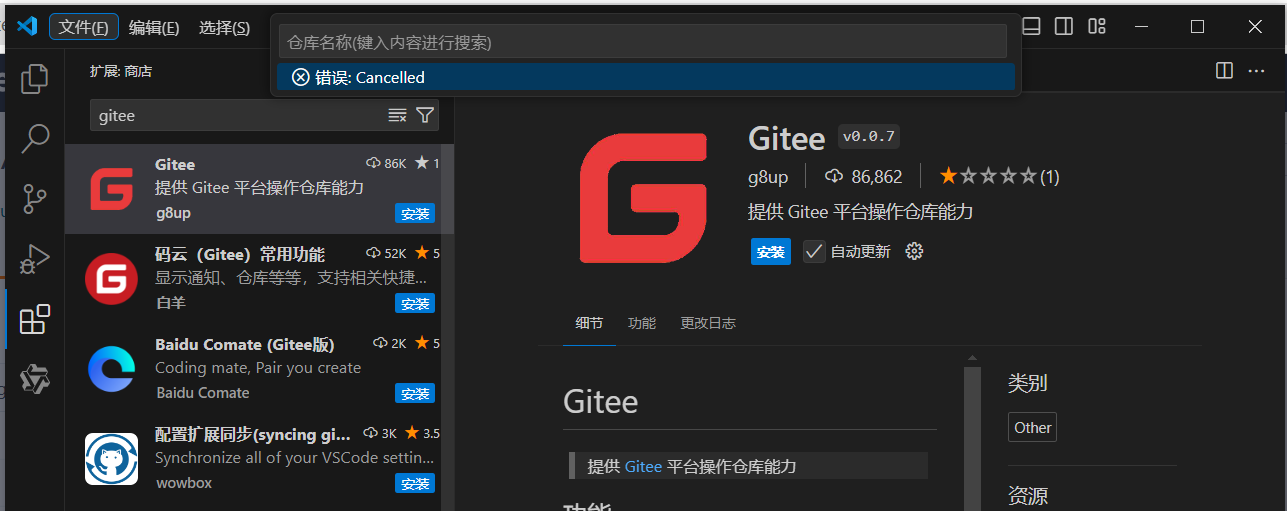This screenshot has width=1287, height=511.
Task: Open the Gitee extension list entry title
Action: [175, 164]
